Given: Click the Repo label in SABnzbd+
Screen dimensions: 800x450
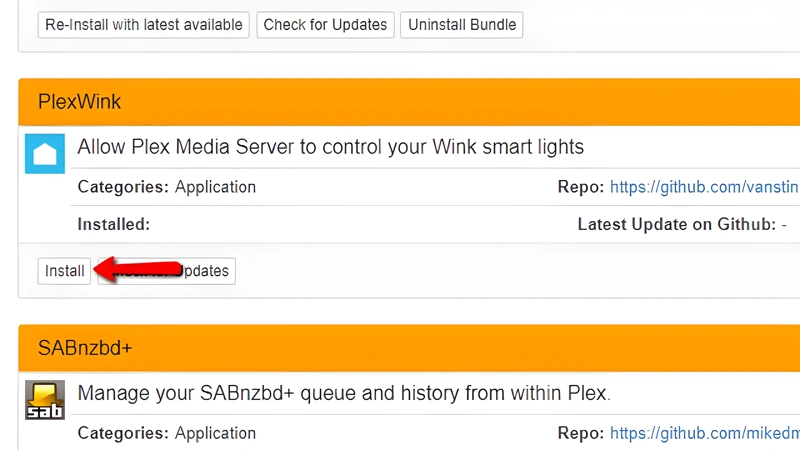Looking at the screenshot, I should [581, 433].
